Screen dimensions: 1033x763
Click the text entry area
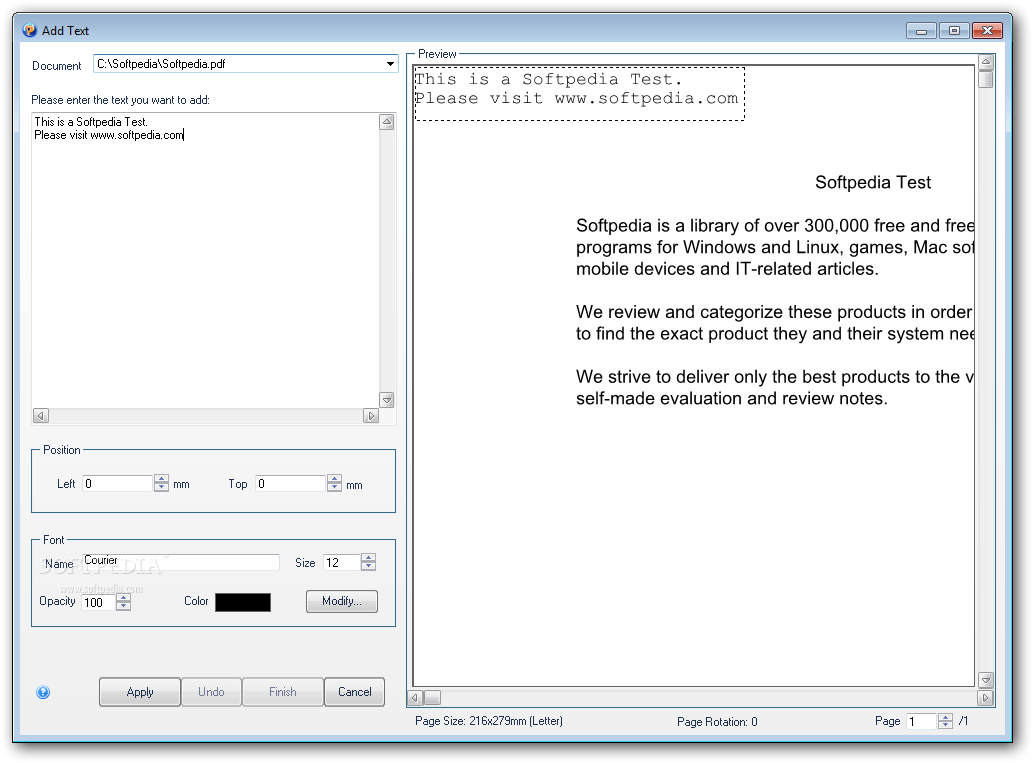click(x=206, y=260)
